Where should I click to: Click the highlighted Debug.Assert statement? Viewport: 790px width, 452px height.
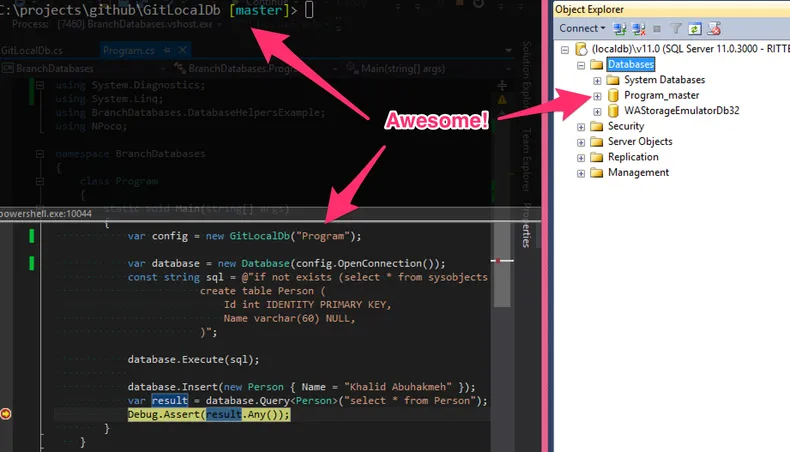209,414
